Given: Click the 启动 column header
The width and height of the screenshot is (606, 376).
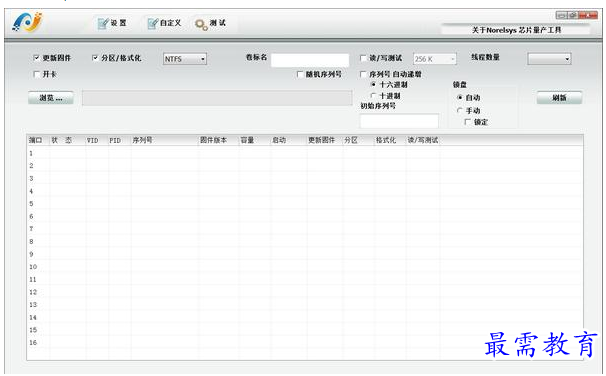Looking at the screenshot, I should (288, 140).
